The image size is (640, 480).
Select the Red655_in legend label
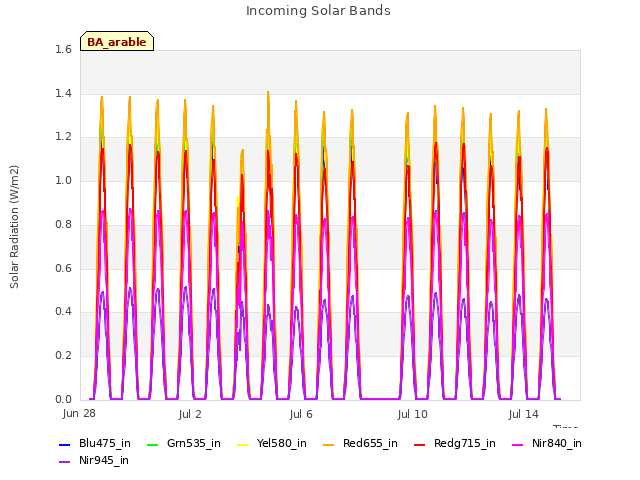pyautogui.click(x=370, y=444)
